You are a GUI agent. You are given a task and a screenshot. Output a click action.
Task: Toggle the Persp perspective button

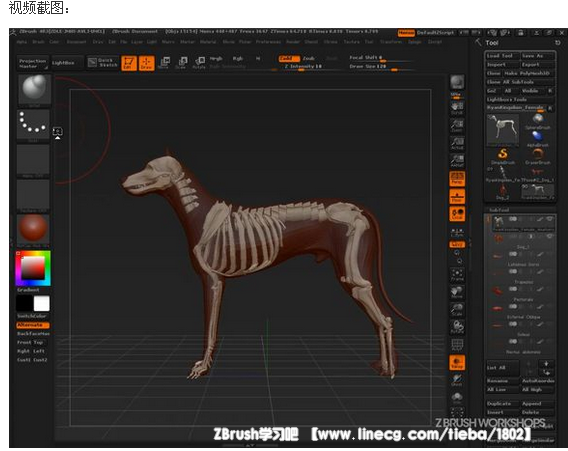point(457,179)
